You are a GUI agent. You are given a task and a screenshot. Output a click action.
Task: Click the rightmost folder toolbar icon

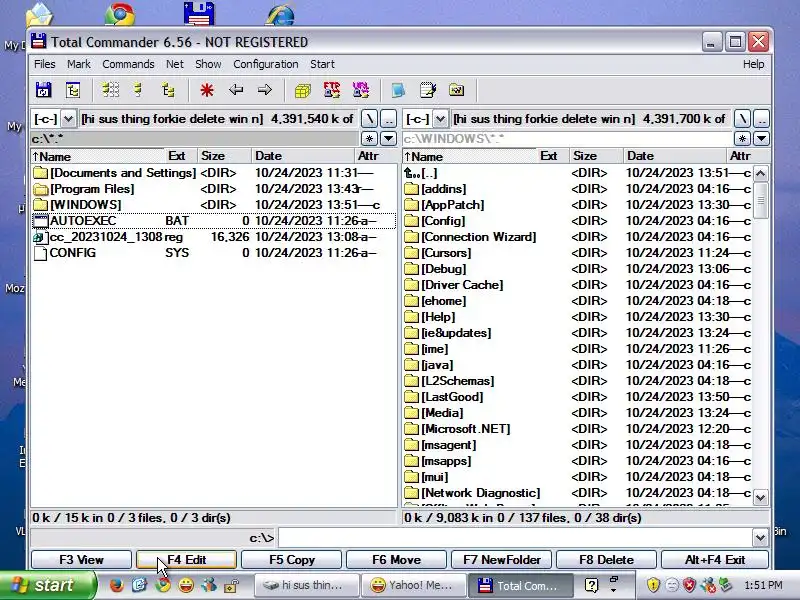456,90
